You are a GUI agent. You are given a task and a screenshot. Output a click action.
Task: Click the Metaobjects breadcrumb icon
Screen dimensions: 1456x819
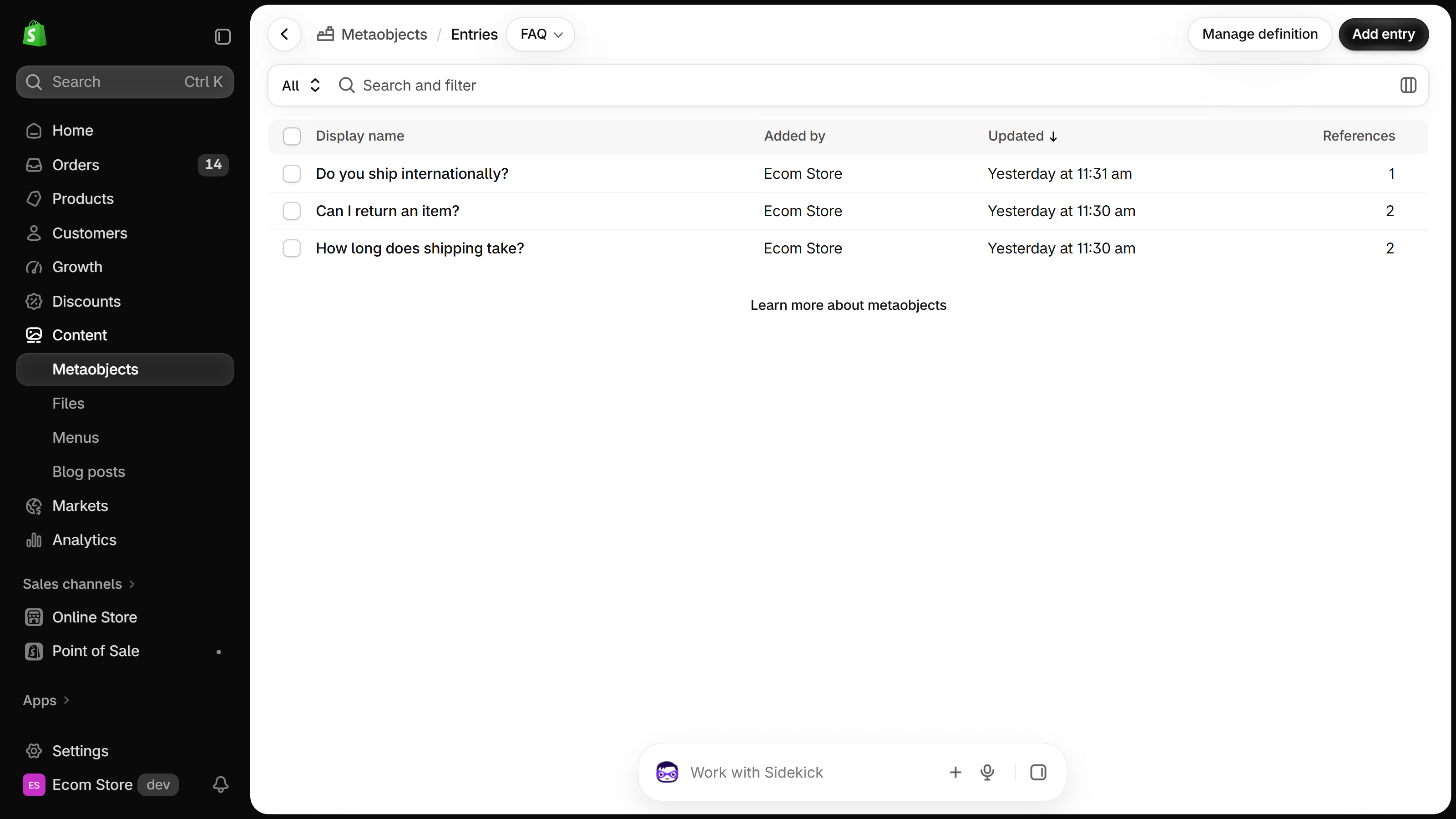[x=326, y=34]
